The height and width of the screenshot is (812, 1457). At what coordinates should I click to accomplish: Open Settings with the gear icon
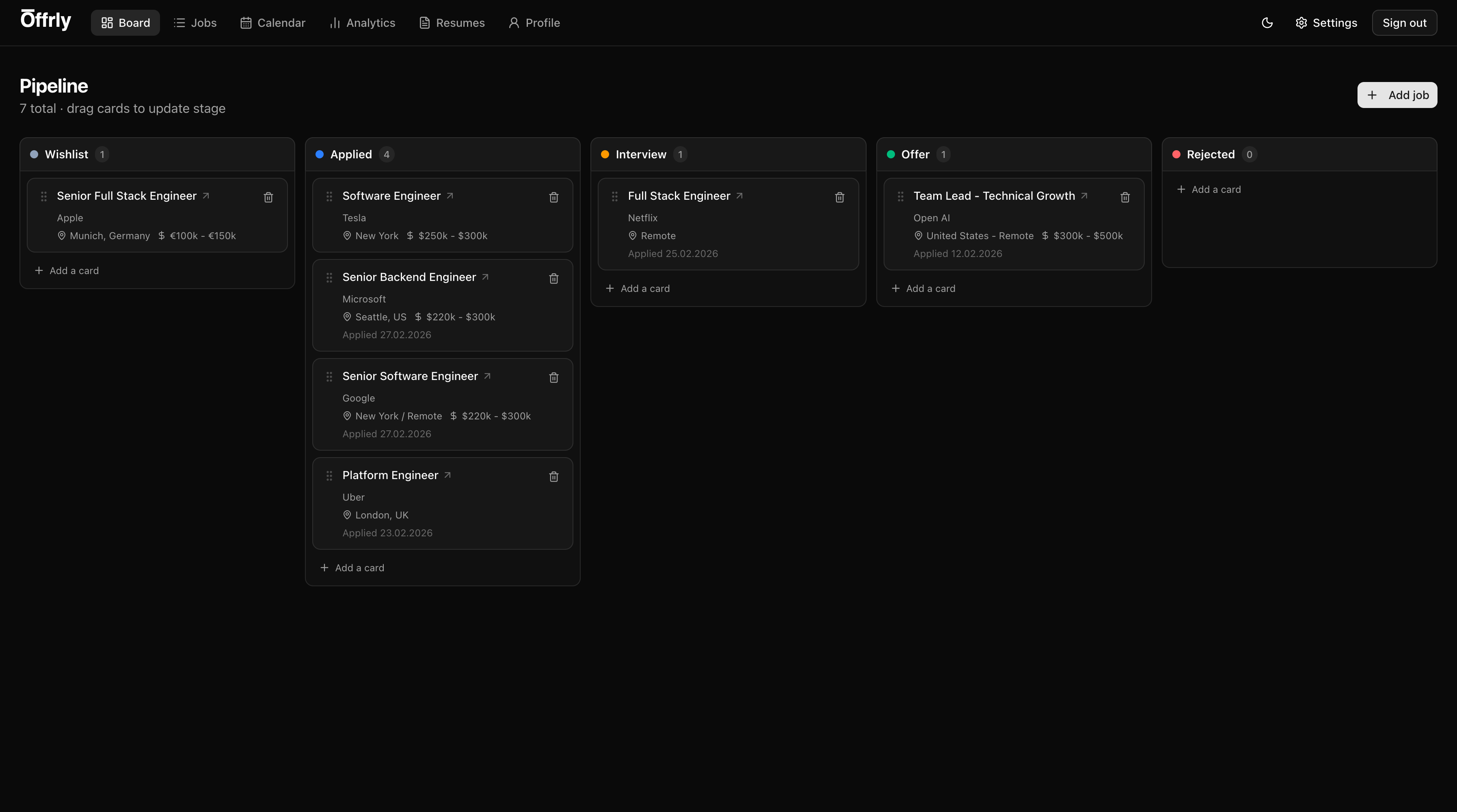[1325, 23]
